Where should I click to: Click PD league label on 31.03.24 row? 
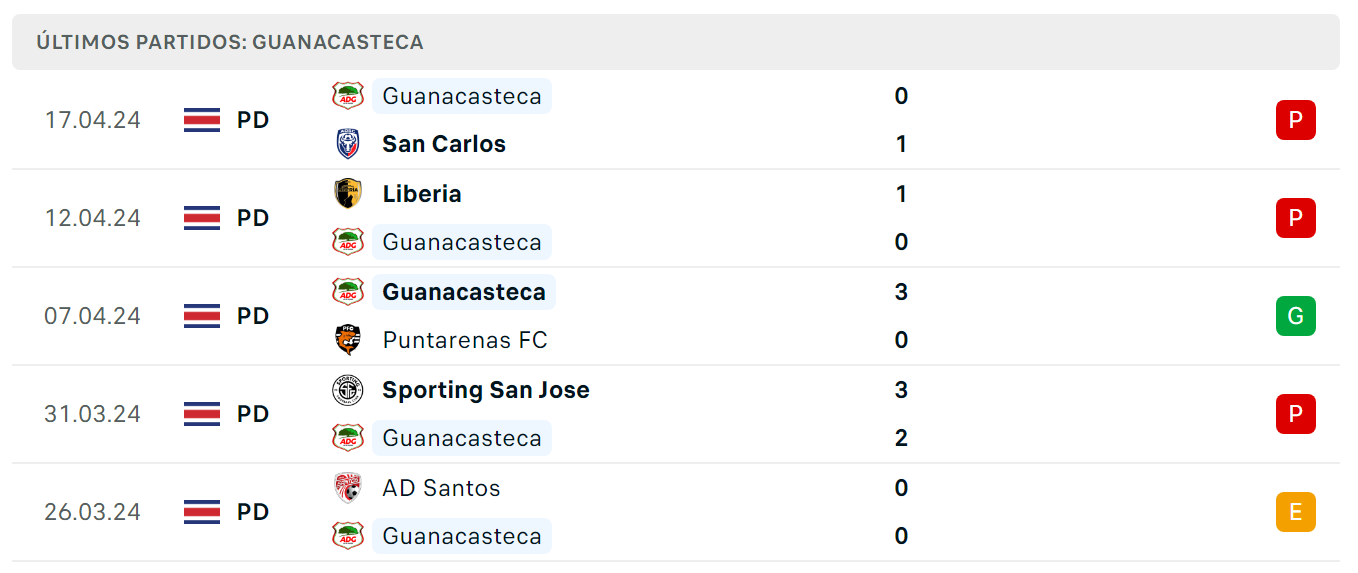[253, 414]
